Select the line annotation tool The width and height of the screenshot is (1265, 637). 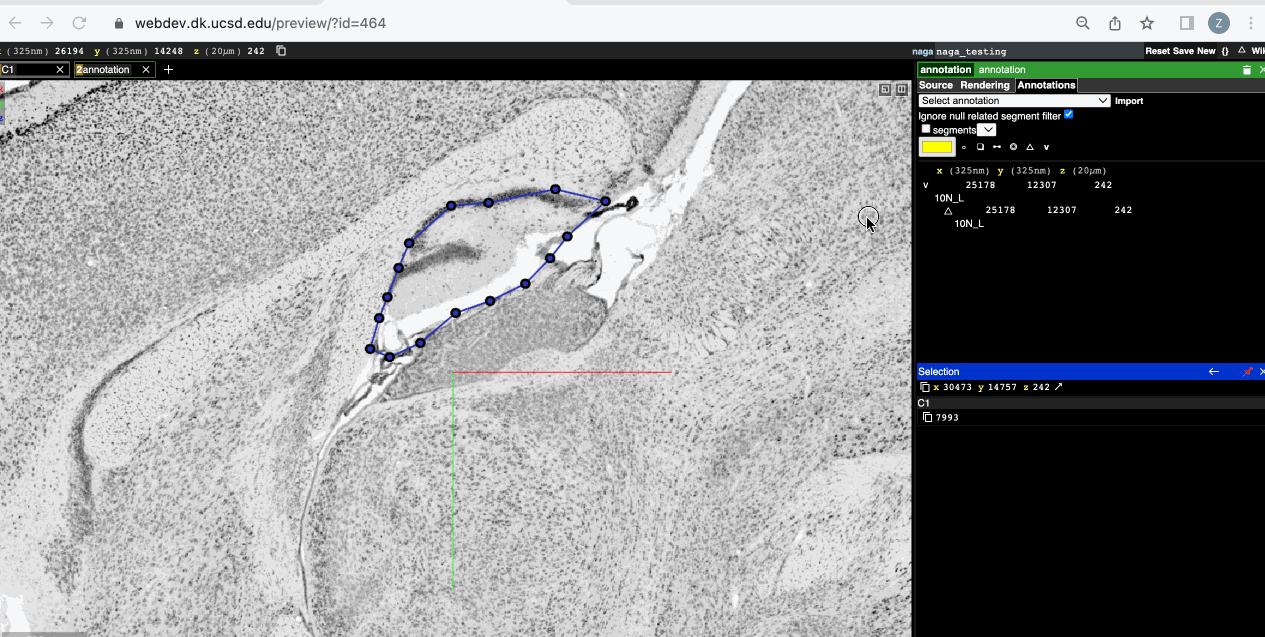point(996,147)
